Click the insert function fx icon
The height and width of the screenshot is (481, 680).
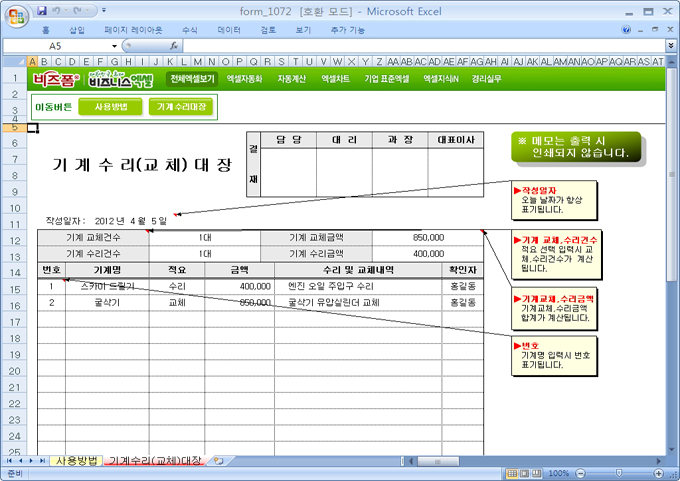(174, 46)
